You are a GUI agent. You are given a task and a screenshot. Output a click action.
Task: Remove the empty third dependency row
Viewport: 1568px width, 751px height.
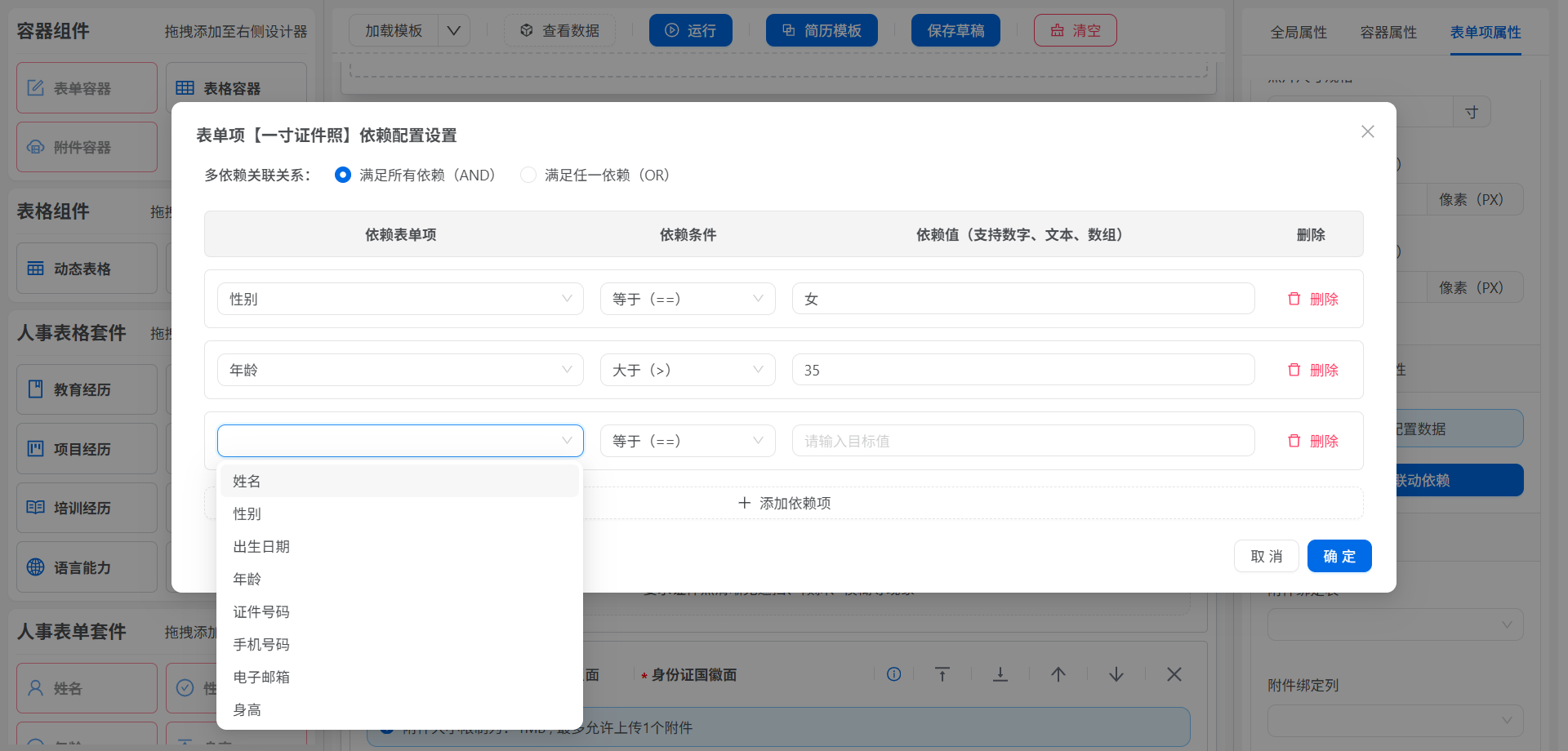(x=1312, y=442)
